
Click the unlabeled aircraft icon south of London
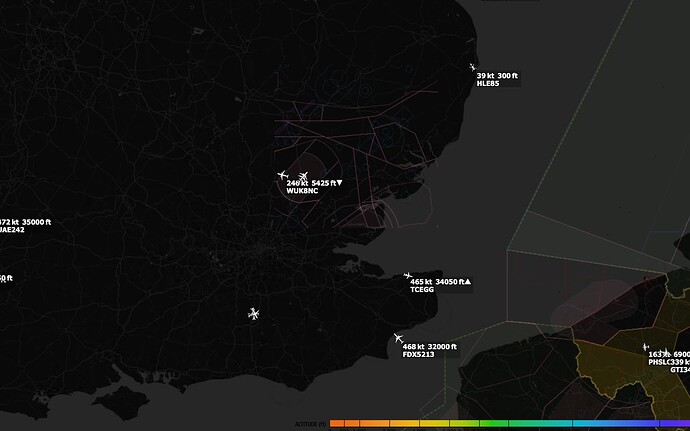click(x=253, y=313)
